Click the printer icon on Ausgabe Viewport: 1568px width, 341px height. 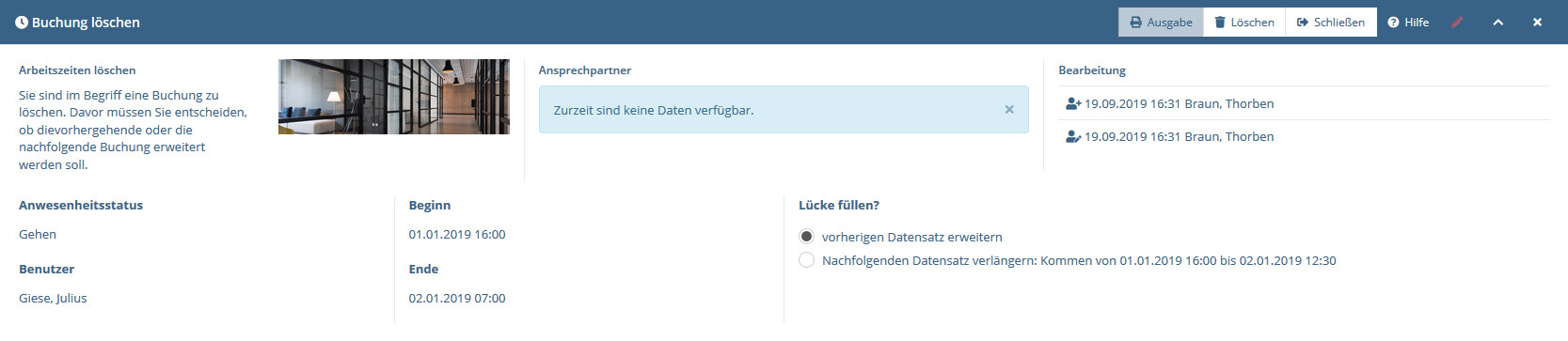point(1135,22)
